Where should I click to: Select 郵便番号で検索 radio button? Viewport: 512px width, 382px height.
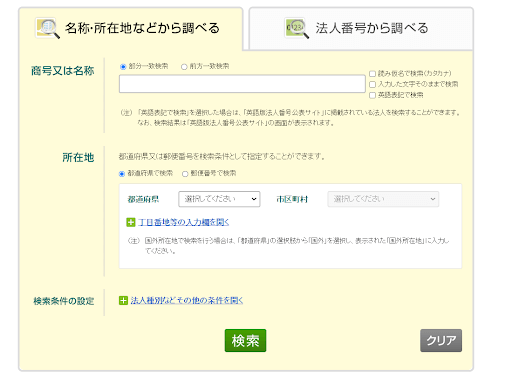pyautogui.click(x=185, y=174)
